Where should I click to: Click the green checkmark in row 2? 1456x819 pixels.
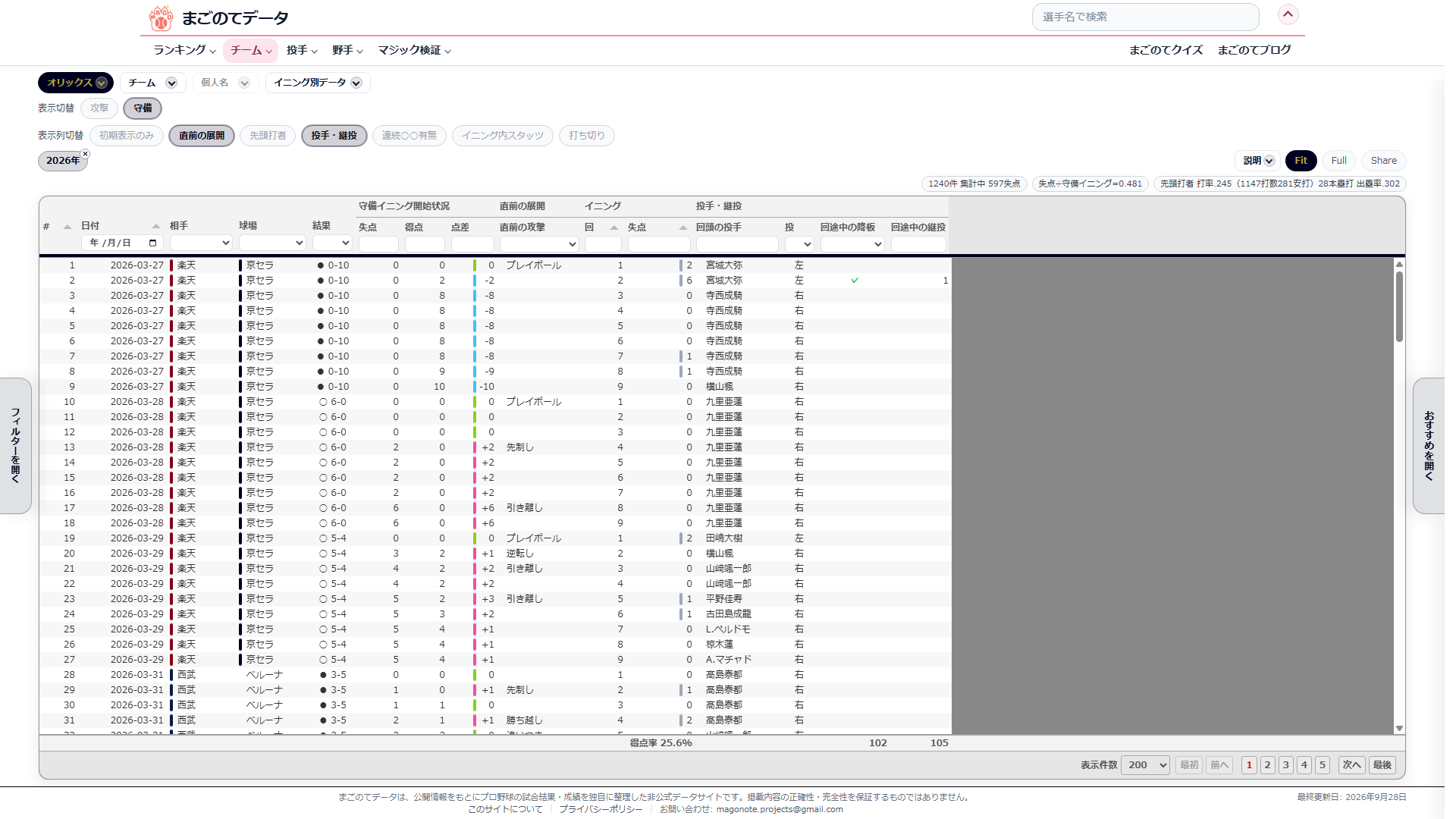[x=855, y=281]
